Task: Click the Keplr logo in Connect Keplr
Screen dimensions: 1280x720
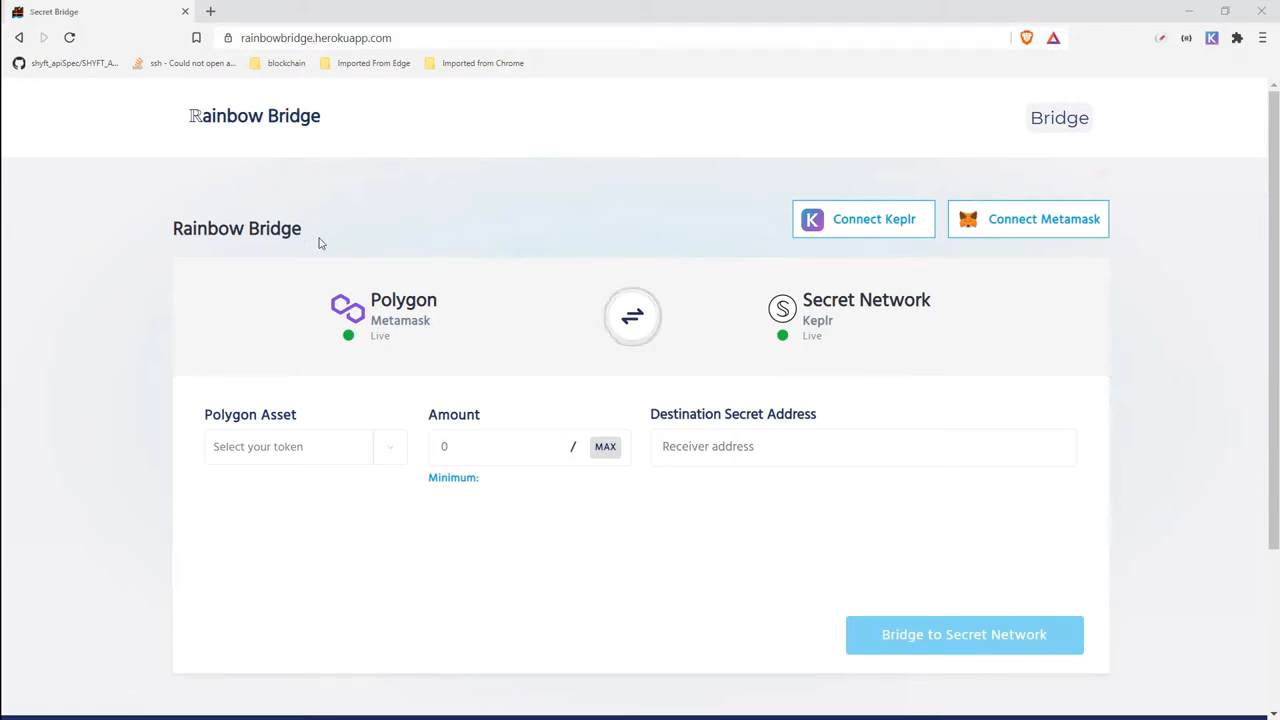Action: coord(813,219)
